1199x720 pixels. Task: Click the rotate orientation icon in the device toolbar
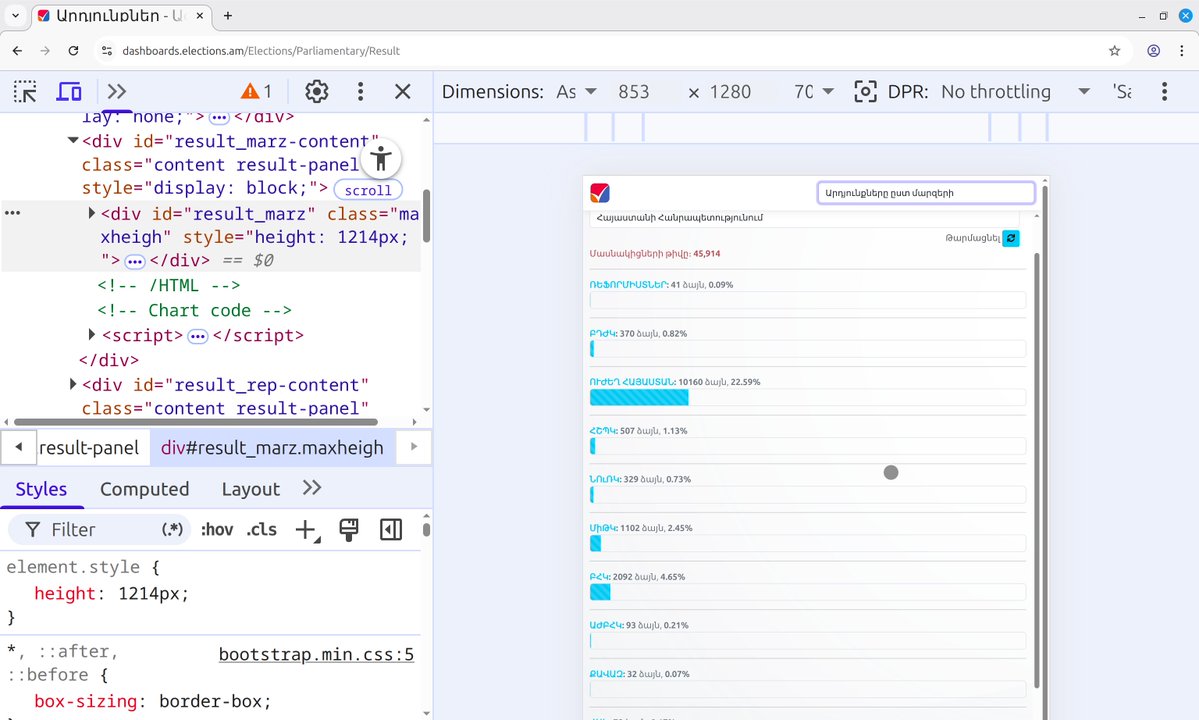(x=865, y=92)
